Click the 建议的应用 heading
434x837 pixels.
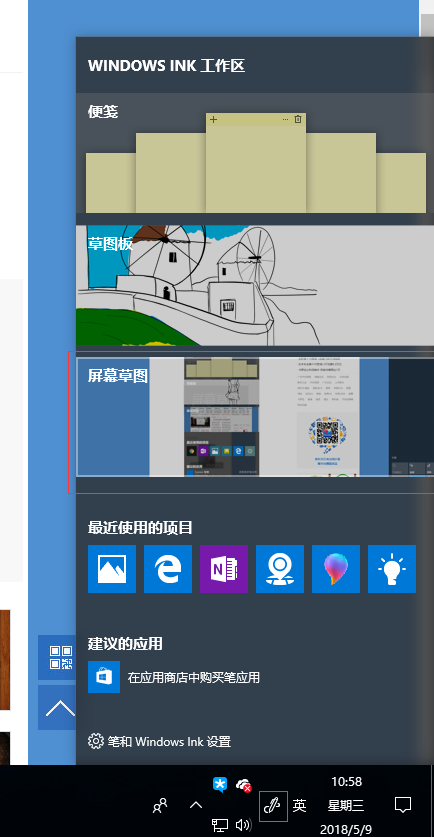click(125, 643)
